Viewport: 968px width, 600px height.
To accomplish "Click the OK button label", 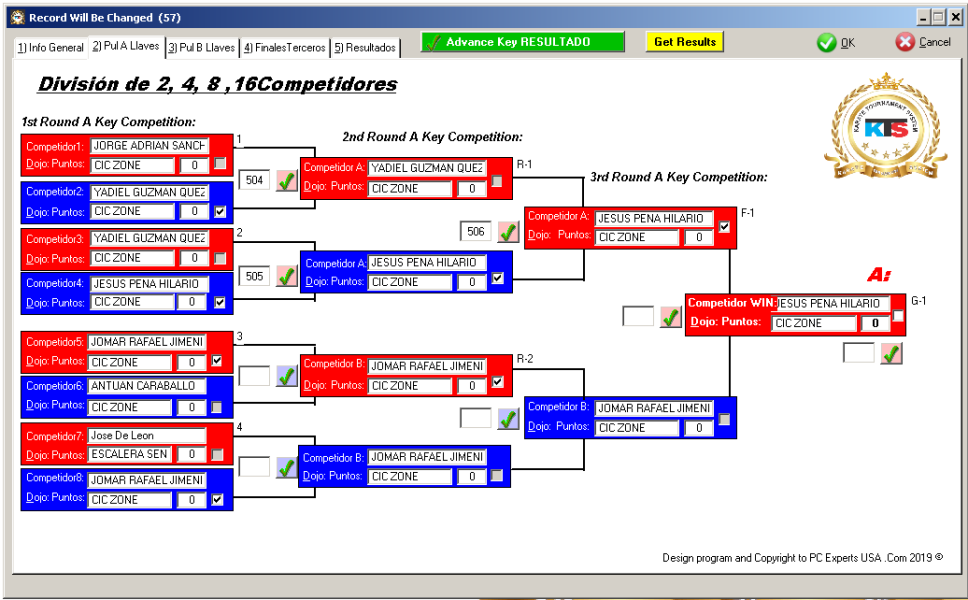I will click(848, 43).
